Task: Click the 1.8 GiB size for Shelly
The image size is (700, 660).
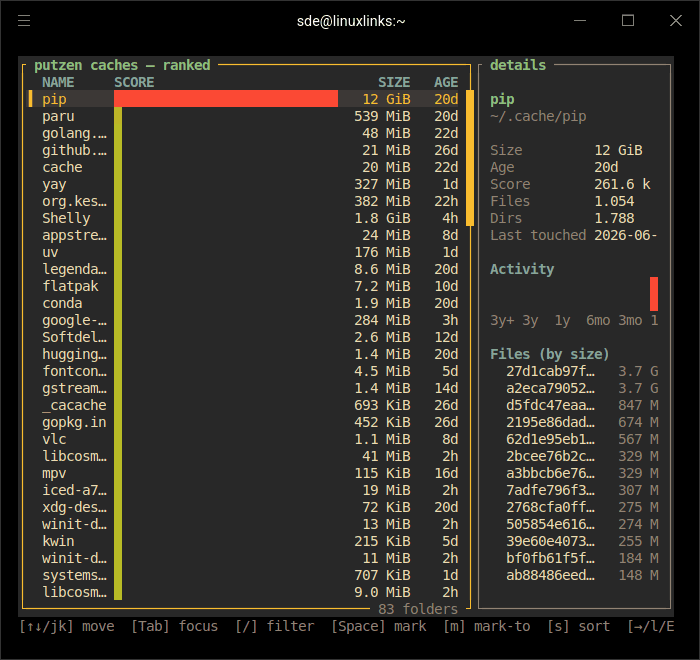Action: click(x=382, y=218)
